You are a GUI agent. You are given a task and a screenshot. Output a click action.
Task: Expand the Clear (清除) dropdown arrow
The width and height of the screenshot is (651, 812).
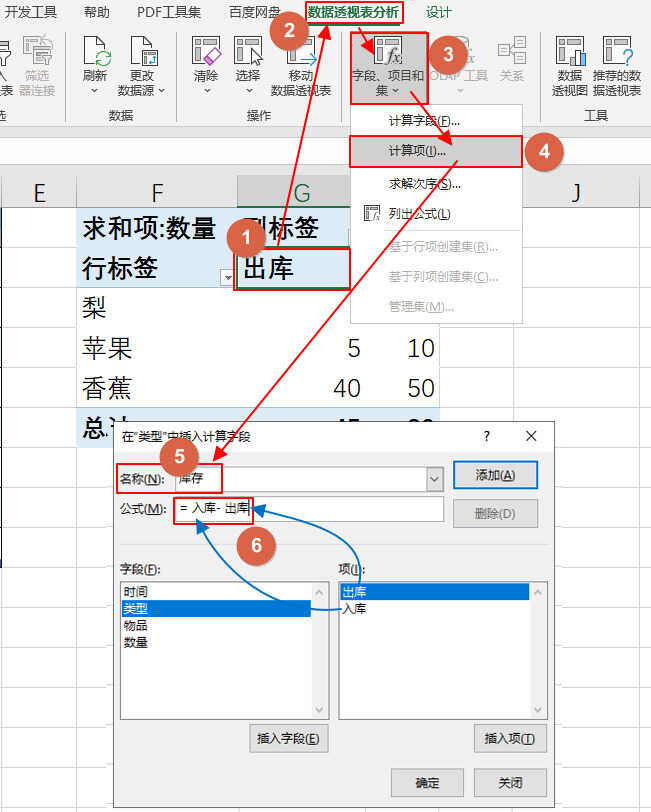pyautogui.click(x=207, y=91)
